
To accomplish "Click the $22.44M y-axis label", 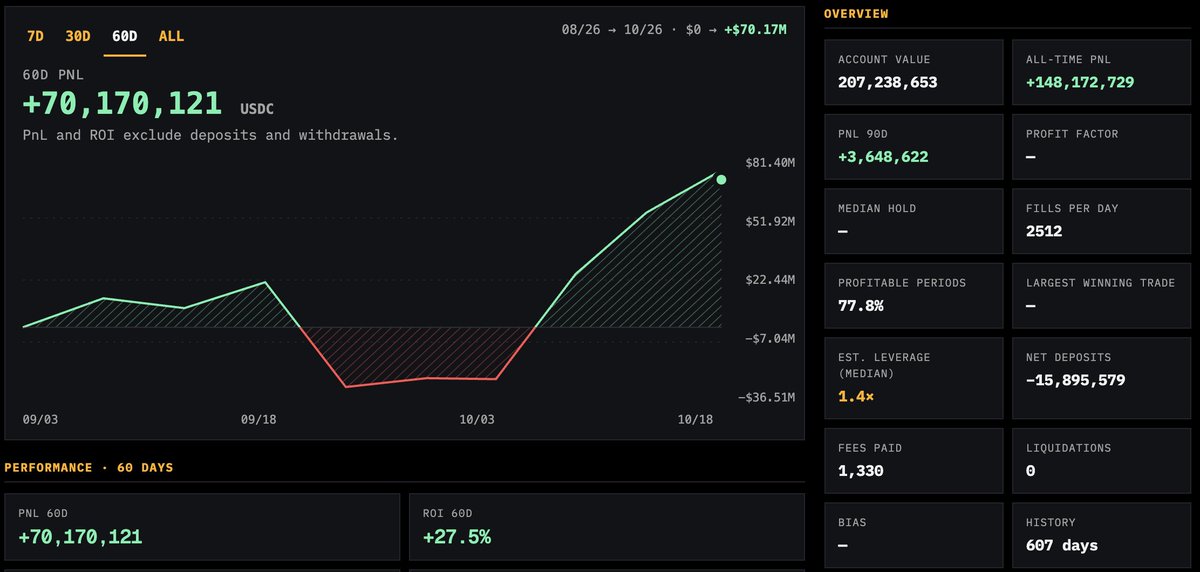I will [770, 279].
